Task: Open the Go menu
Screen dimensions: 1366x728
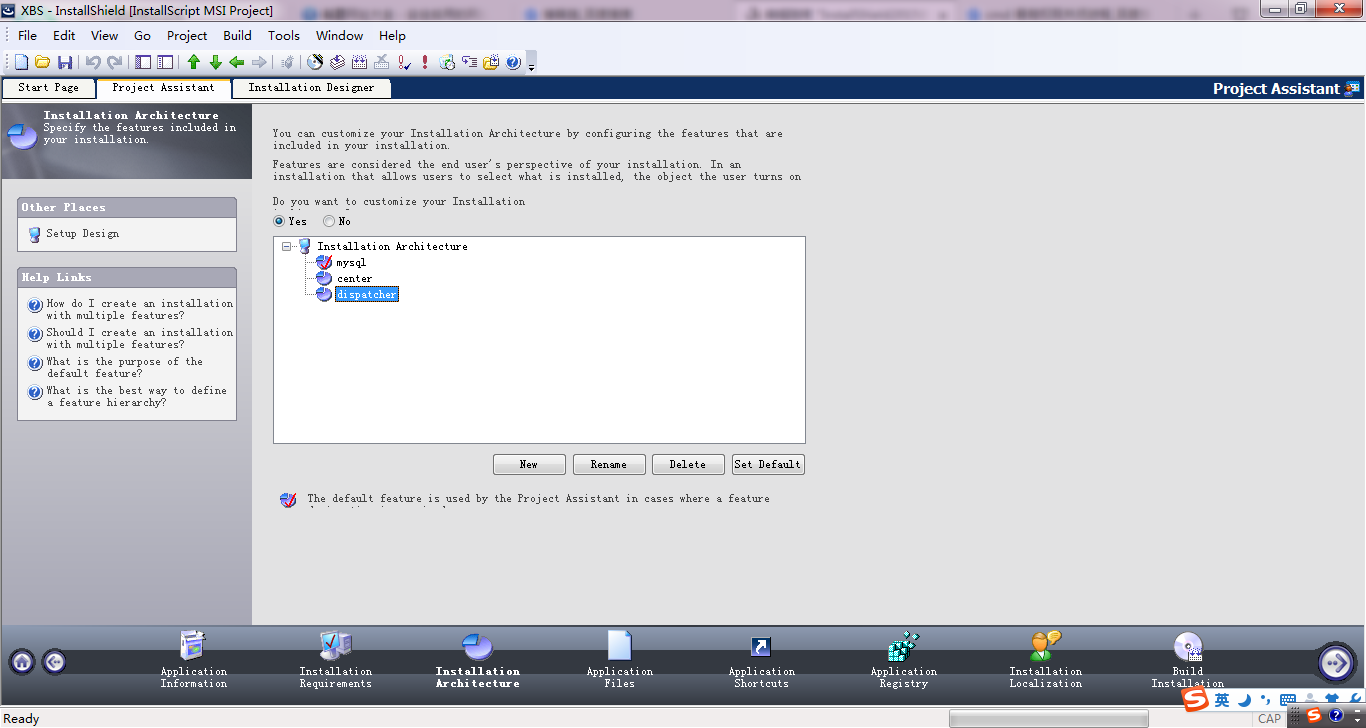Action: pyautogui.click(x=142, y=35)
